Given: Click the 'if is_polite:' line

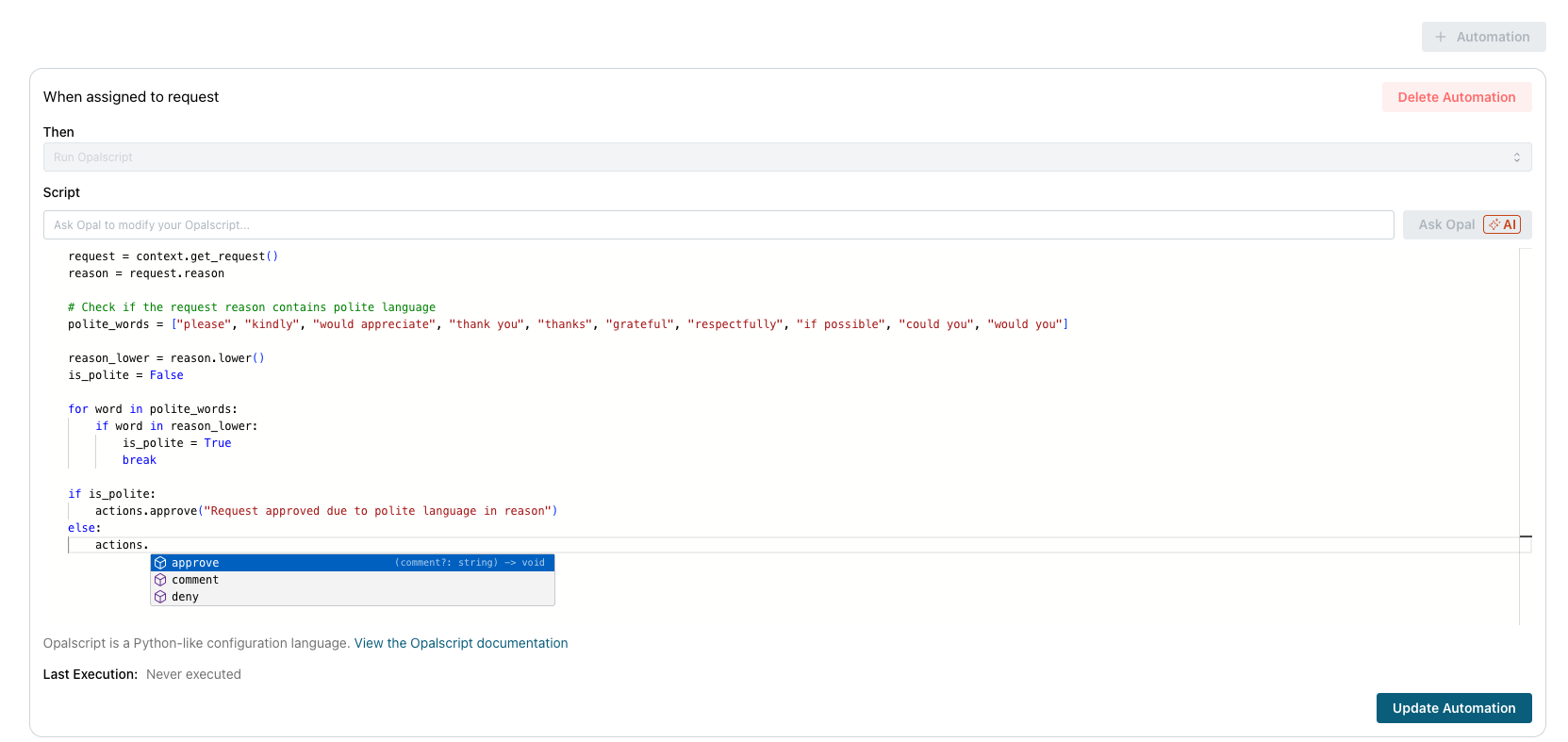Looking at the screenshot, I should 111,494.
